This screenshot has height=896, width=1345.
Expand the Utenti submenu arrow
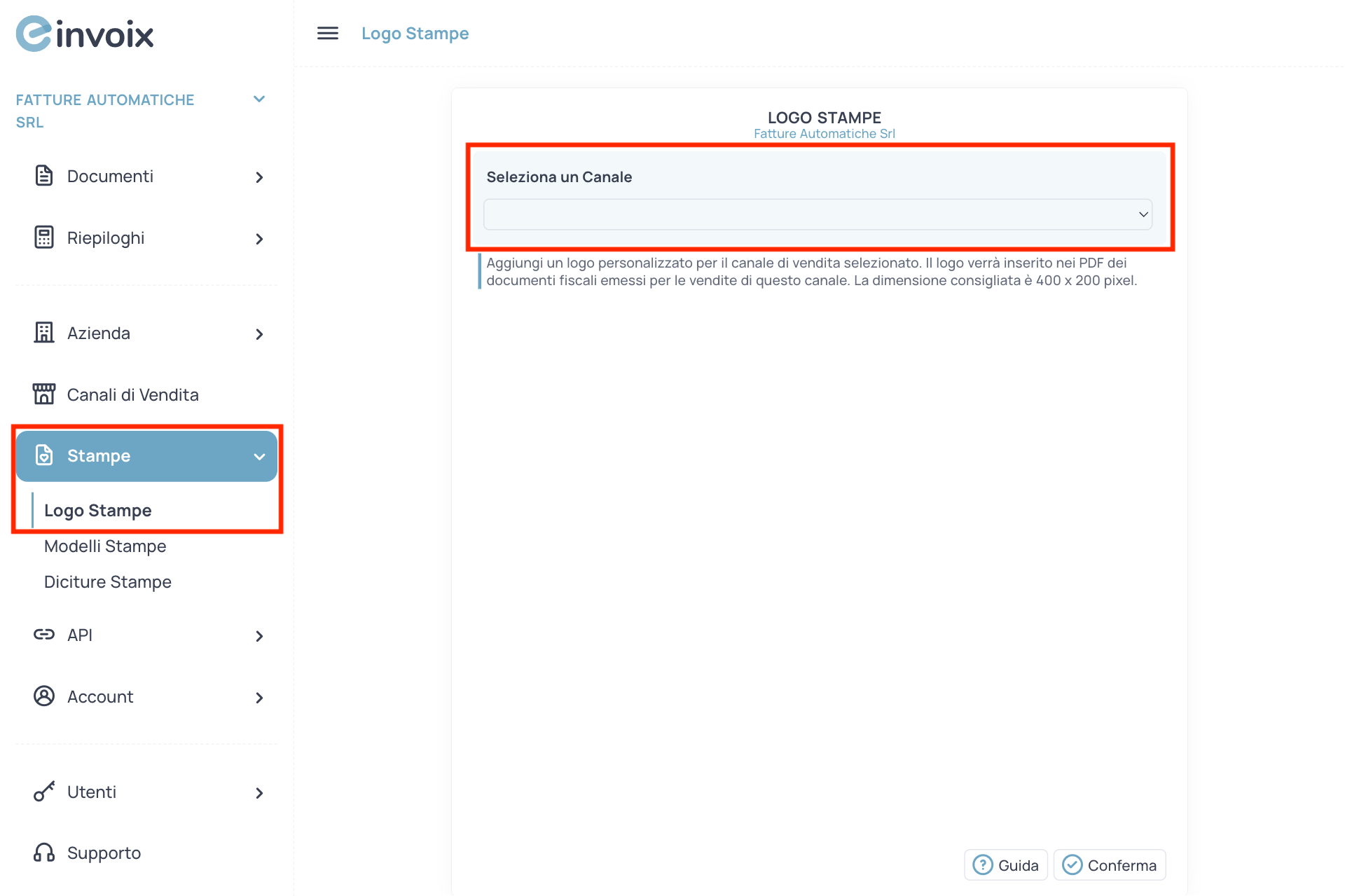point(259,793)
